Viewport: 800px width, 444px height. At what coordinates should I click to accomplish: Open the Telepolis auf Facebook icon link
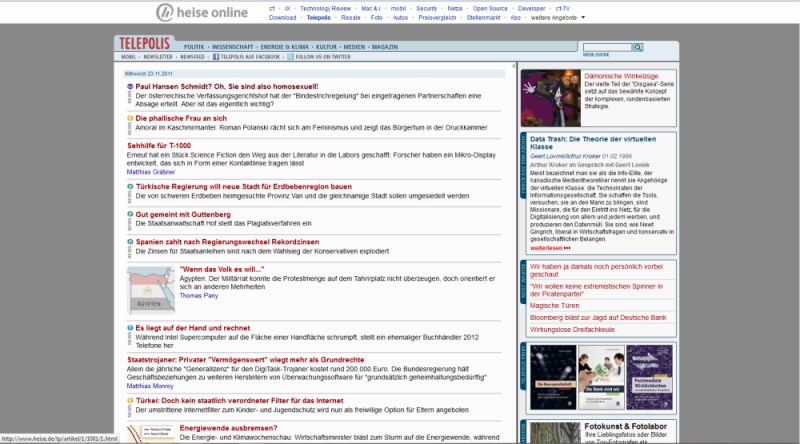click(216, 57)
